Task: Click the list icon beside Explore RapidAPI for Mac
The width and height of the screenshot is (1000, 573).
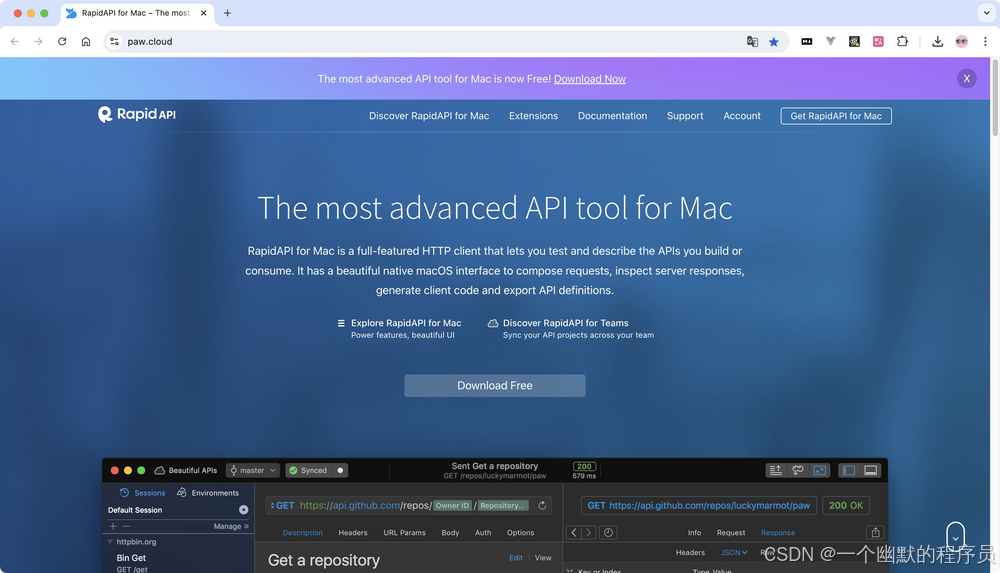Action: (341, 324)
